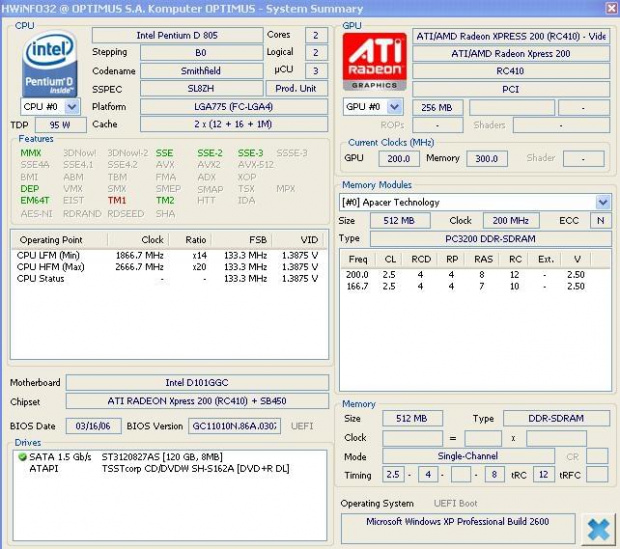Click the Intel D101GGC motherboard field

[x=197, y=382]
